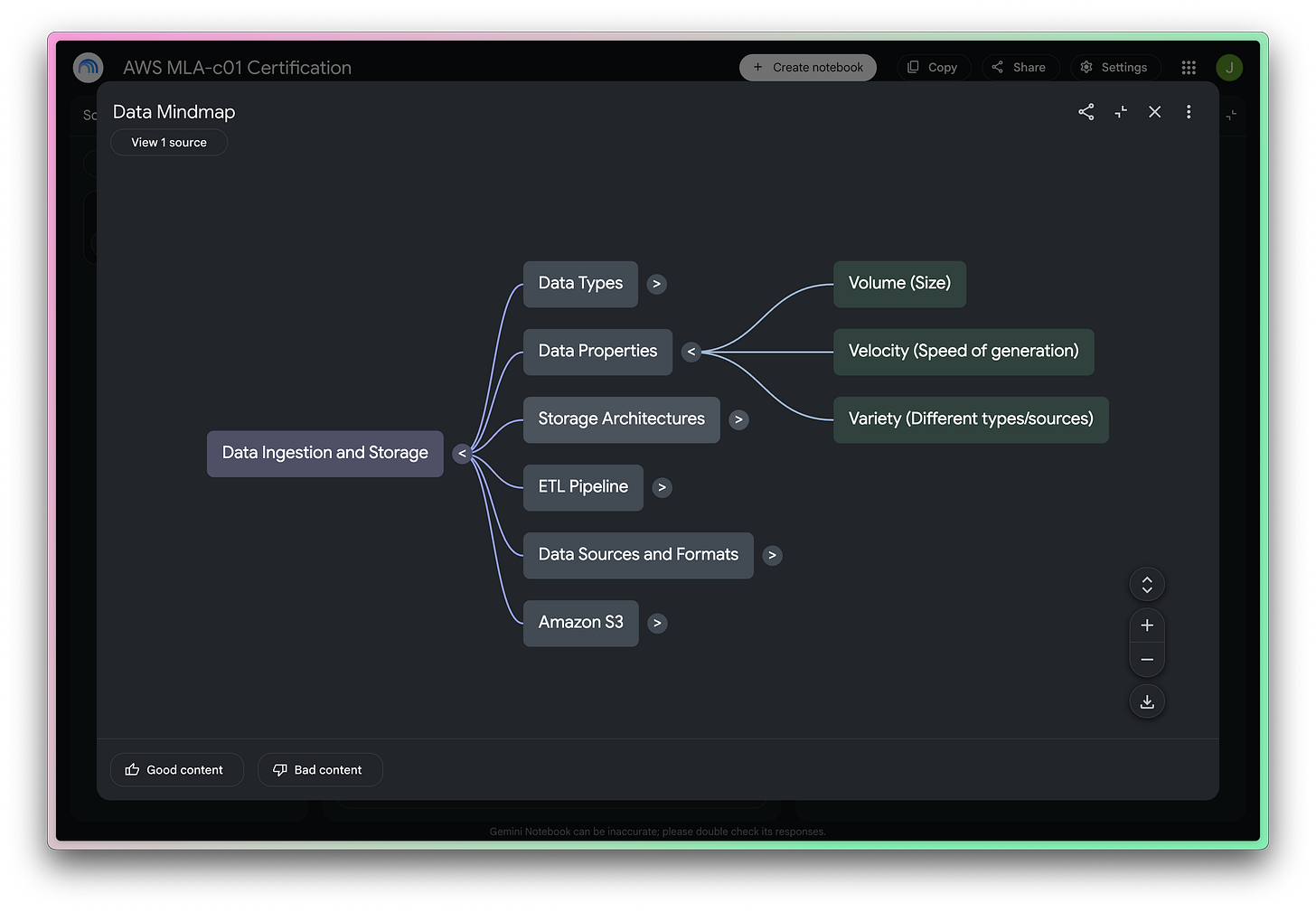Select the ETL Pipeline node label
1316x912 pixels.
583,487
